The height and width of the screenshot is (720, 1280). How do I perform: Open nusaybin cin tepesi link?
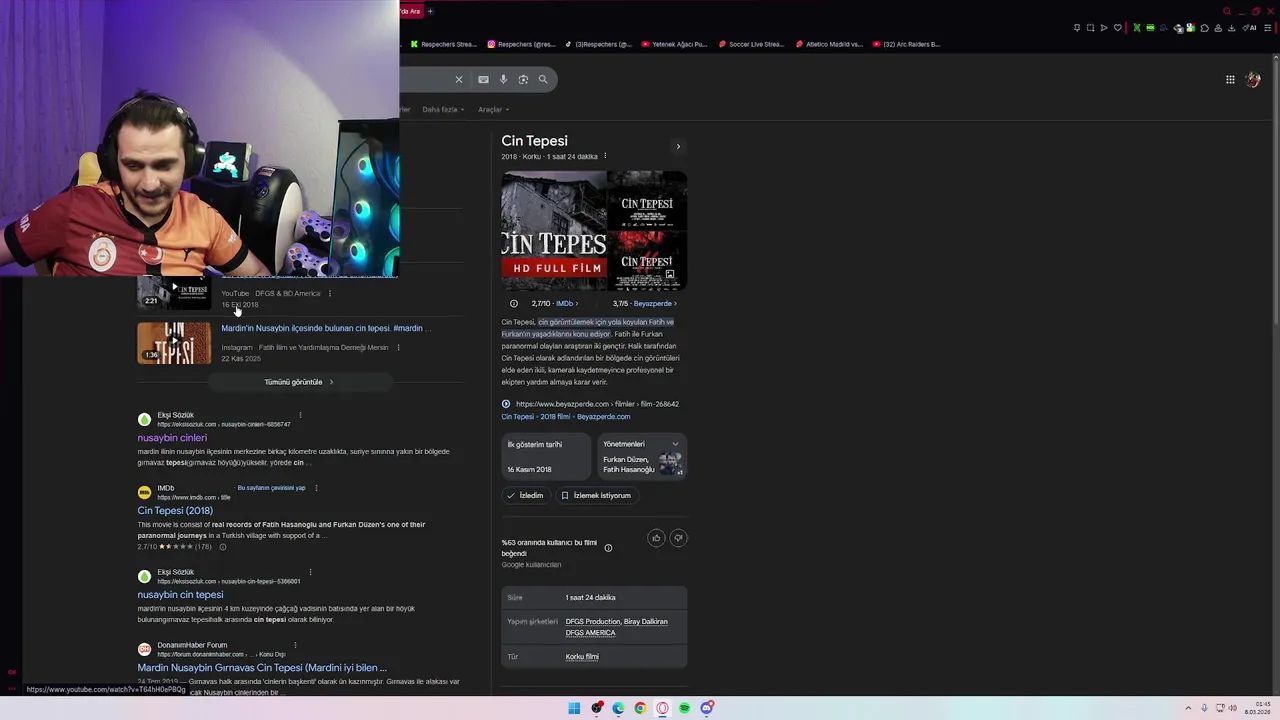click(x=180, y=595)
